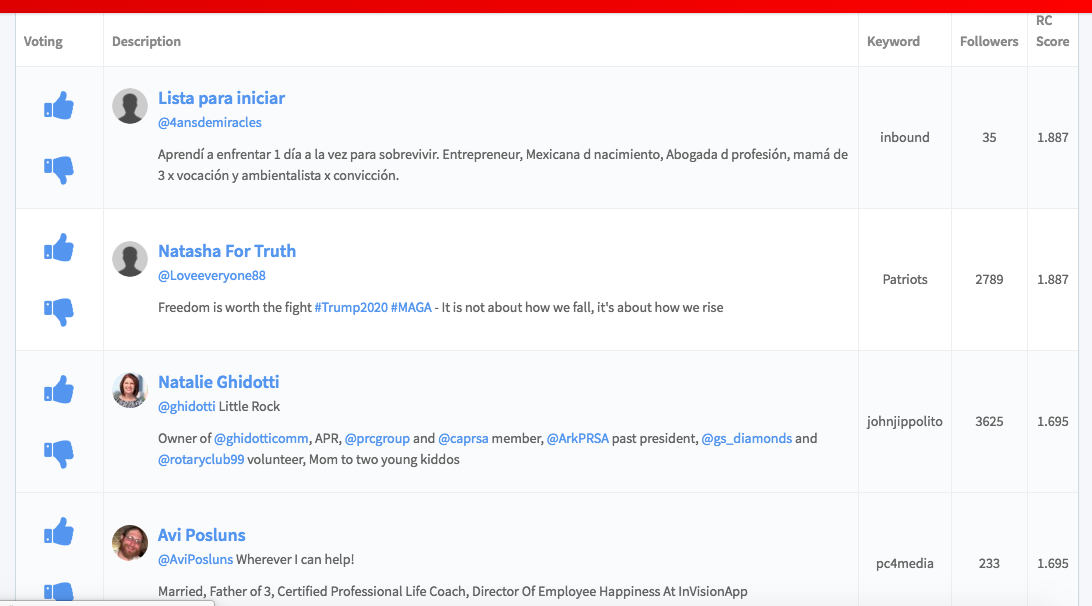
Task: Click the #MAGA hashtag
Action: [411, 307]
